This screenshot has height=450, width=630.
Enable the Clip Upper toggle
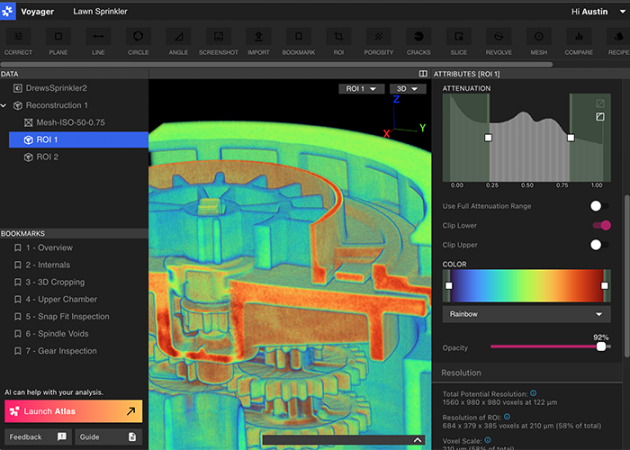click(599, 244)
